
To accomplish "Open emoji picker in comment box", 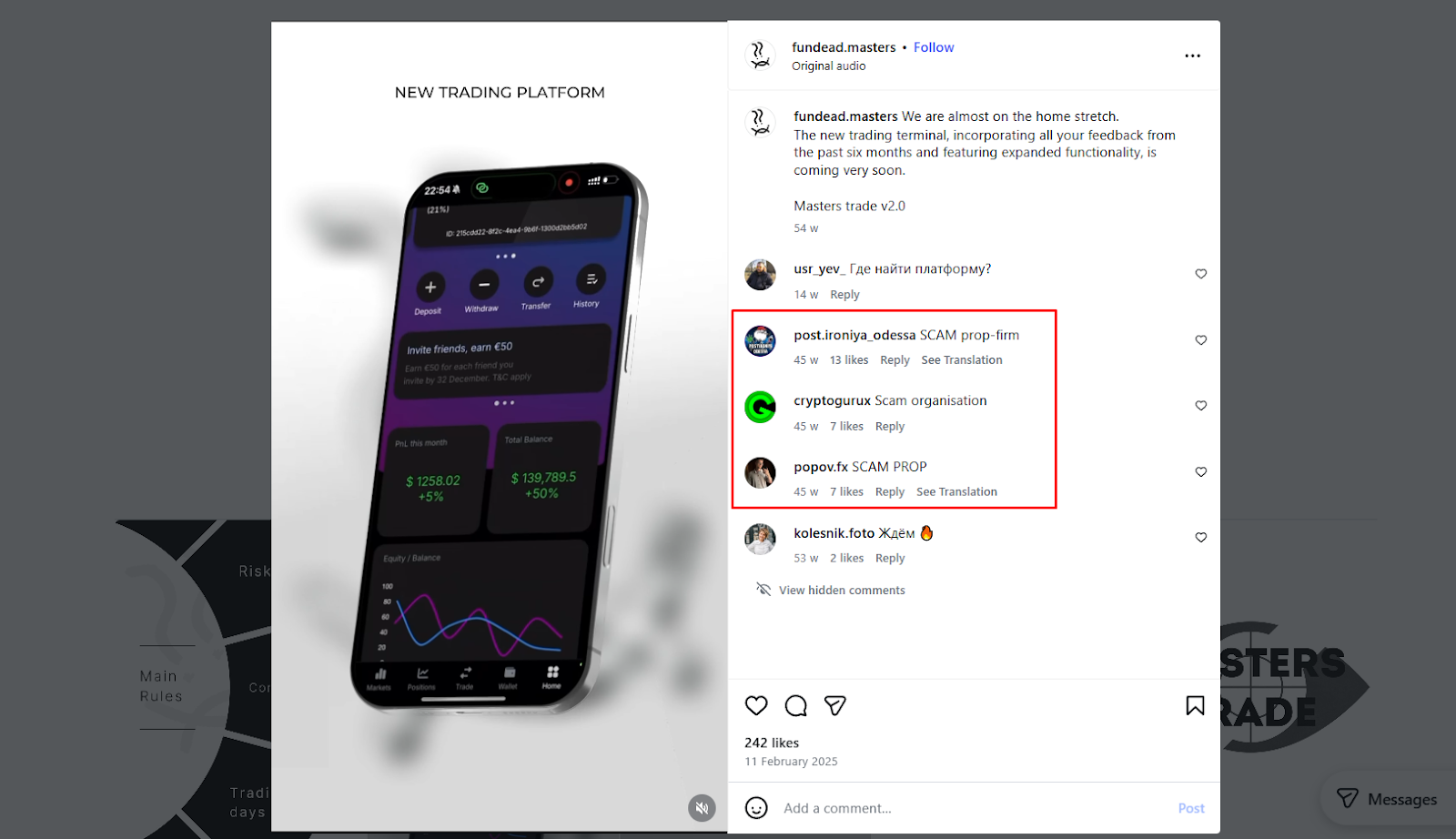I will (756, 808).
